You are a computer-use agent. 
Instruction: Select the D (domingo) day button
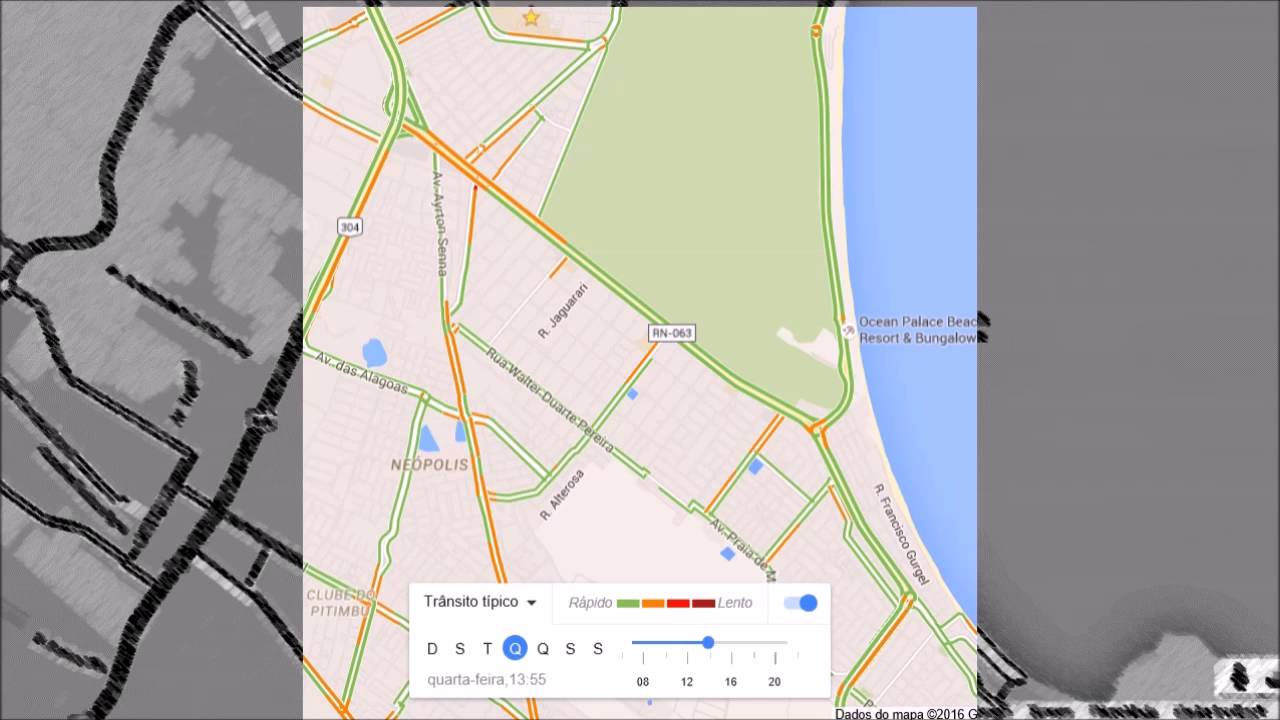432,649
